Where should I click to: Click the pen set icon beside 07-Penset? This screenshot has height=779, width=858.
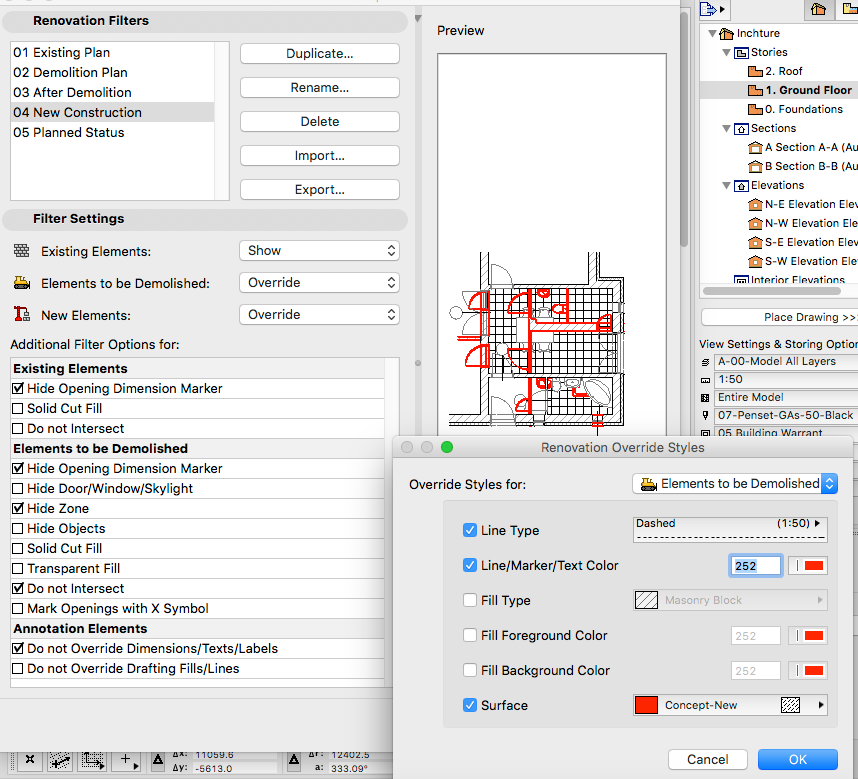tap(705, 416)
